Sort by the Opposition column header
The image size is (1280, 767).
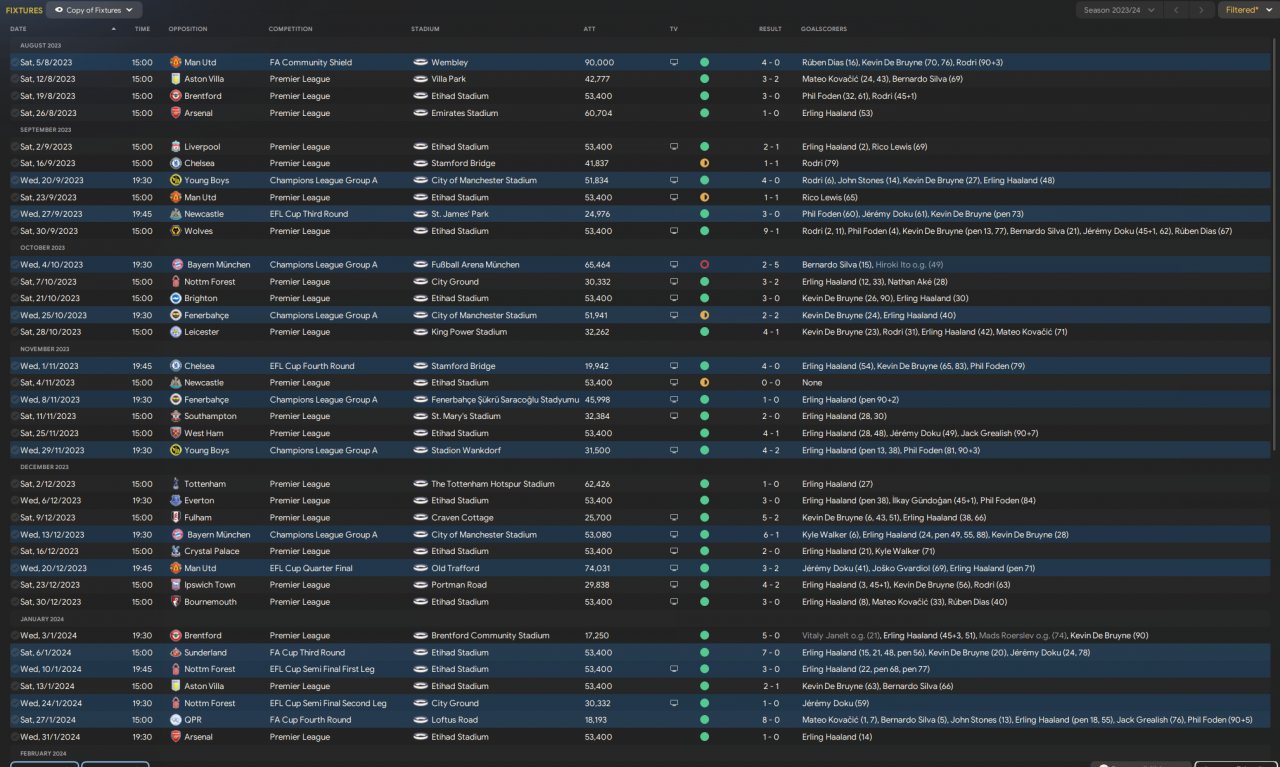188,29
